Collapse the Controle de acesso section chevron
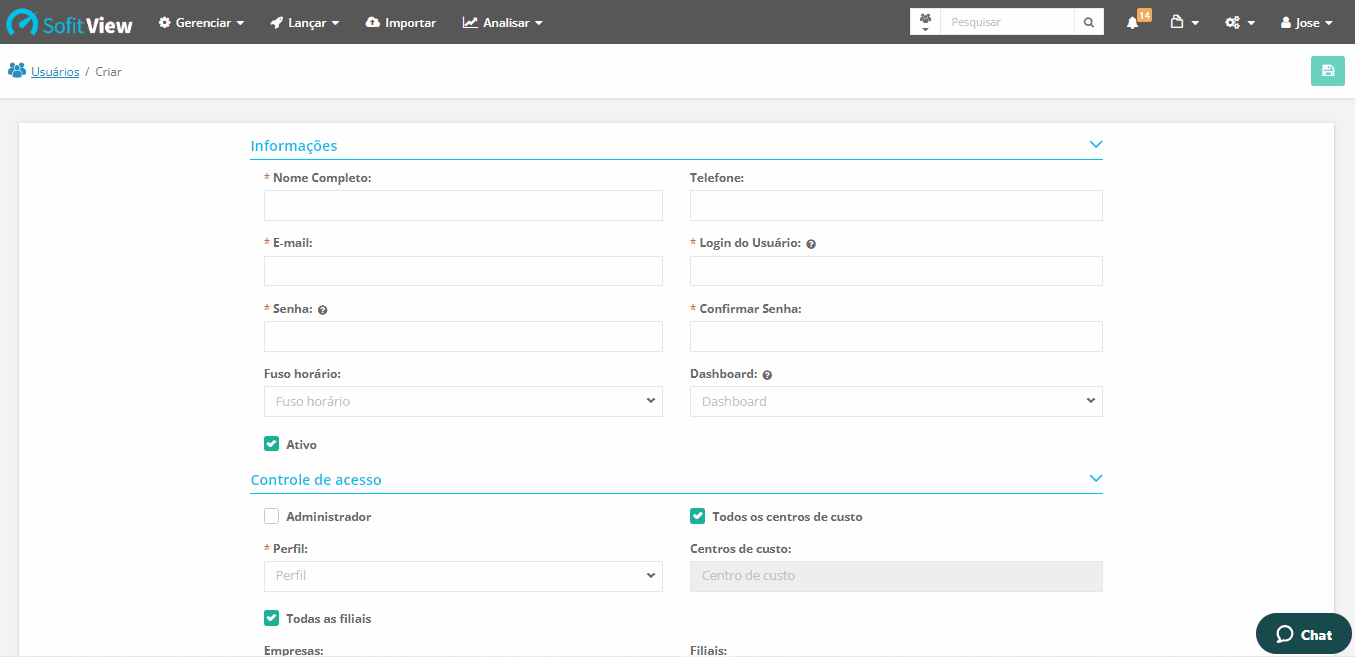The image size is (1355, 657). [1095, 479]
